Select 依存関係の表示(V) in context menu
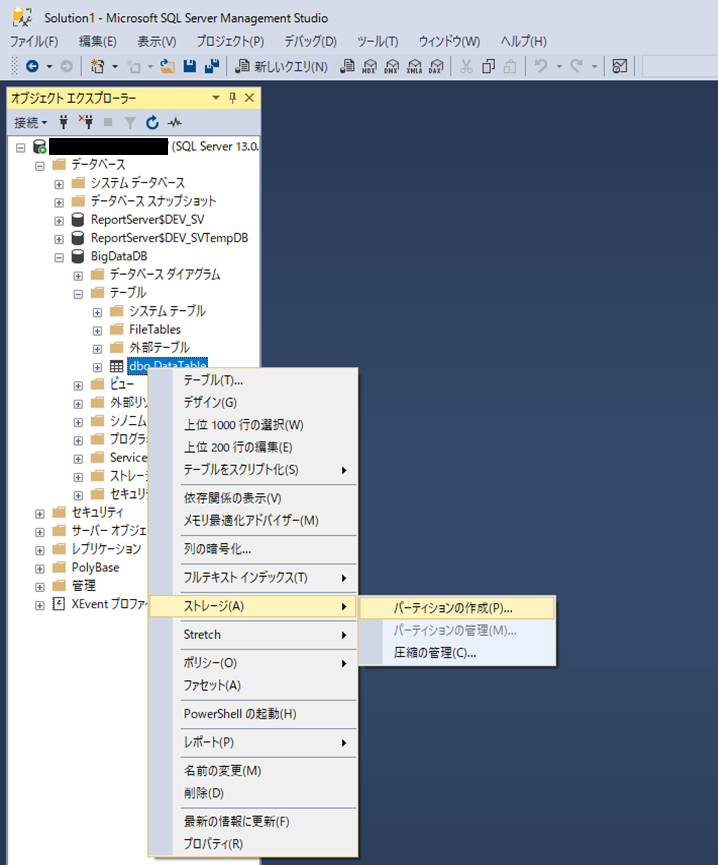718x865 pixels. coord(254,498)
